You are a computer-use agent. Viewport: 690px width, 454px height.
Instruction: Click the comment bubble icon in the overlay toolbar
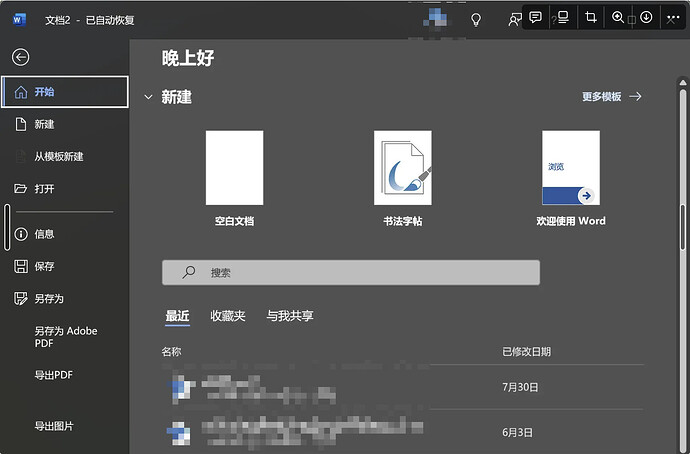point(535,18)
